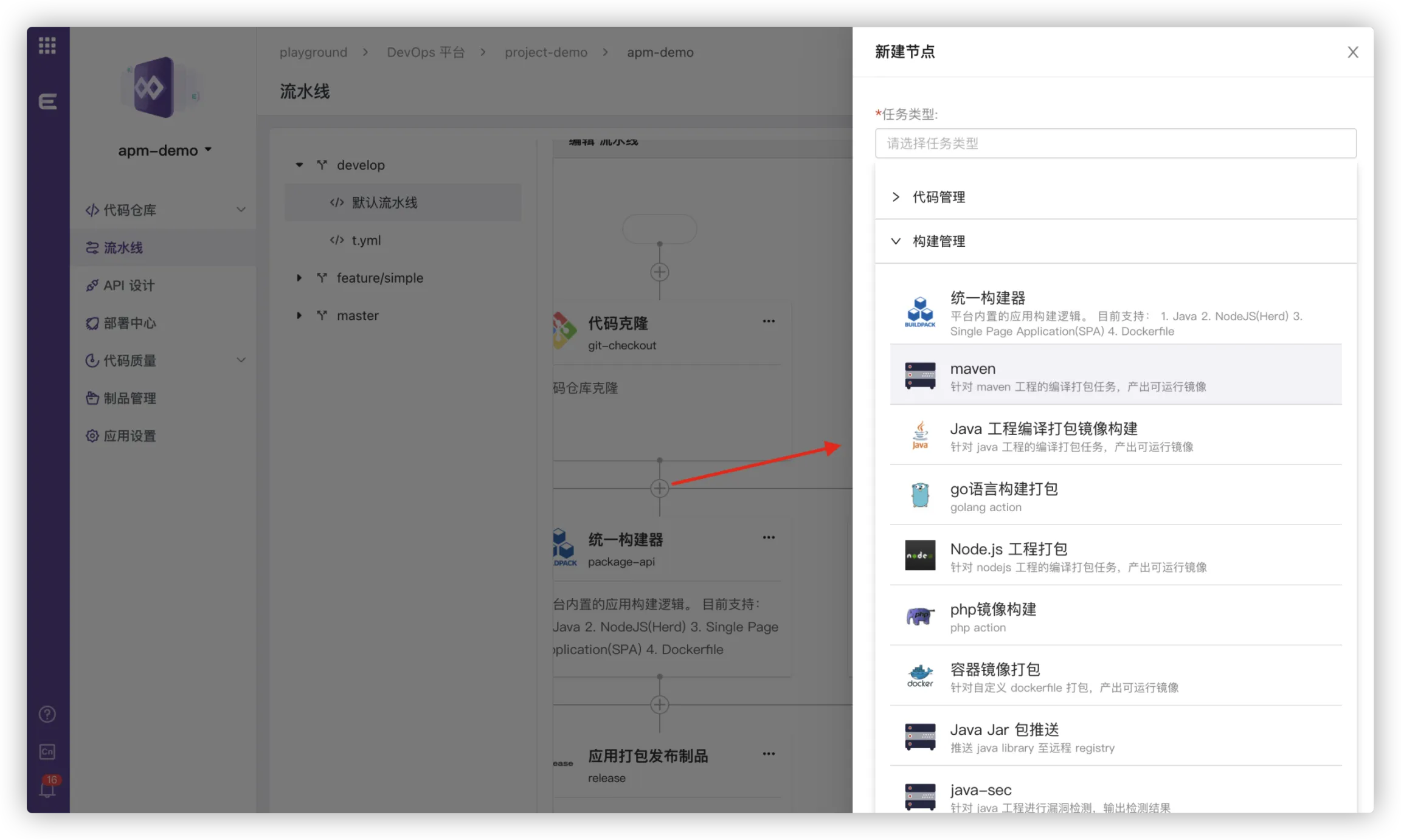
Task: Select the go语言构建打包 gopher icon
Action: 920,495
